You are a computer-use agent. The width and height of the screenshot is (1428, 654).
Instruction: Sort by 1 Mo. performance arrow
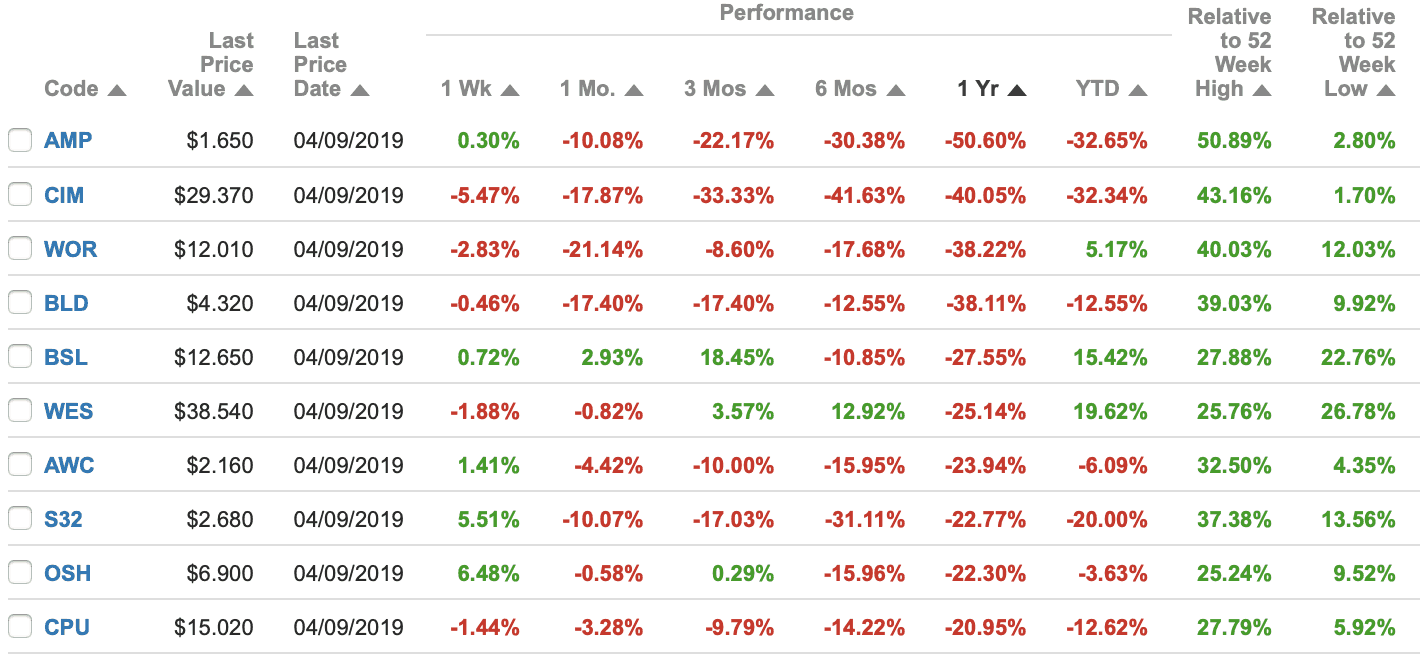click(633, 90)
